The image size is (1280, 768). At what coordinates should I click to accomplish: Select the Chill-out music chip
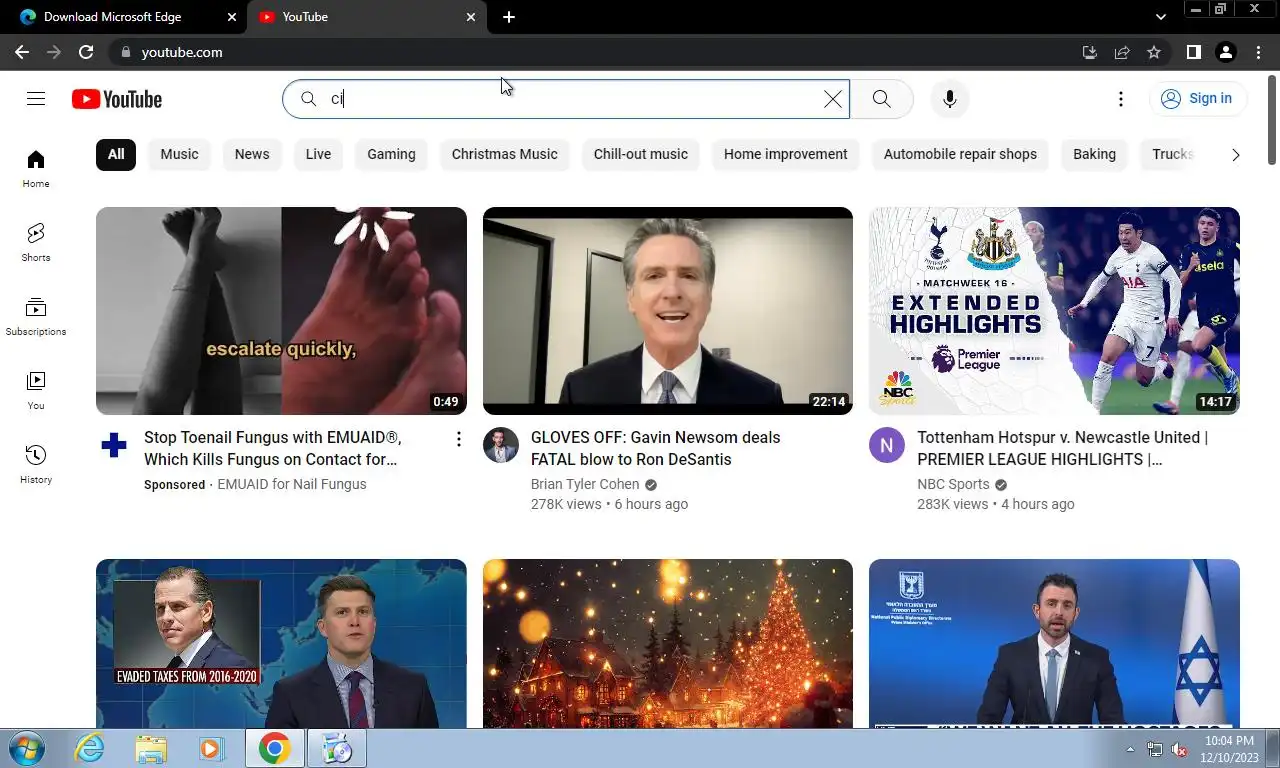pos(641,154)
